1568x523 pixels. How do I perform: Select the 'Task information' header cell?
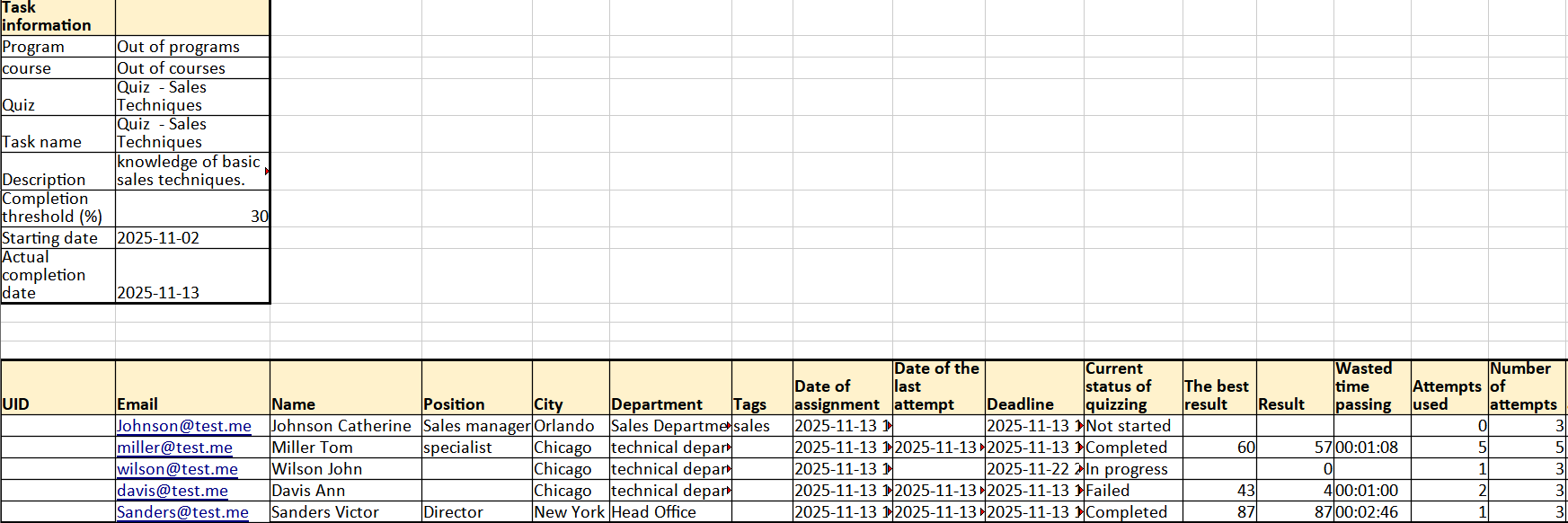point(58,17)
